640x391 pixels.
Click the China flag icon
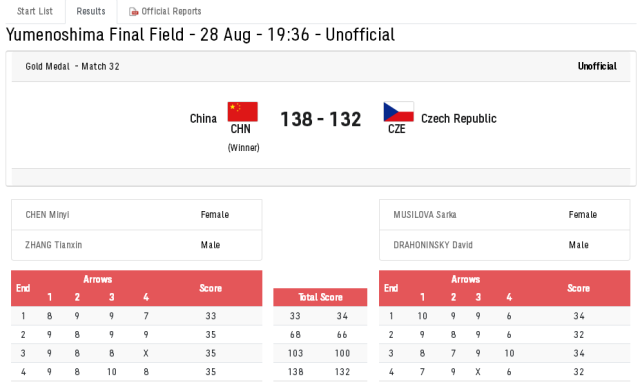pos(242,111)
